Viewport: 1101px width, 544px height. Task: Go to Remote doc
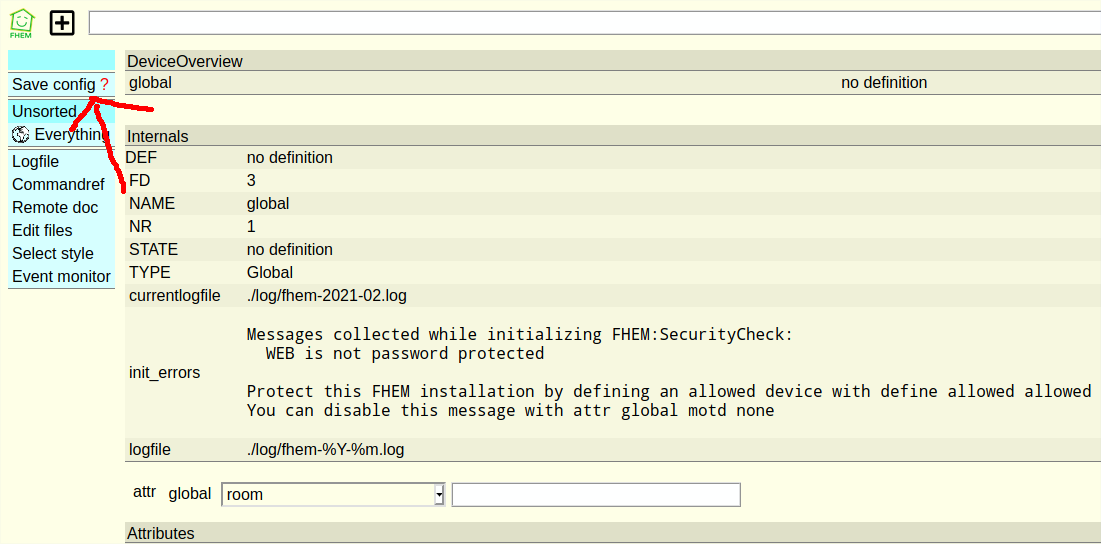(x=55, y=207)
